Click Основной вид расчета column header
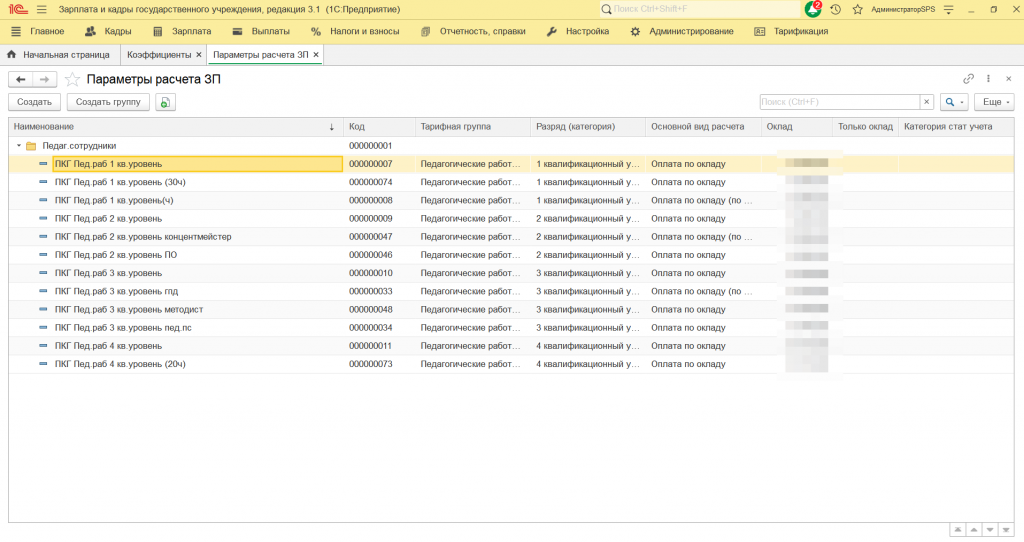This screenshot has width=1024, height=542. tap(703, 127)
